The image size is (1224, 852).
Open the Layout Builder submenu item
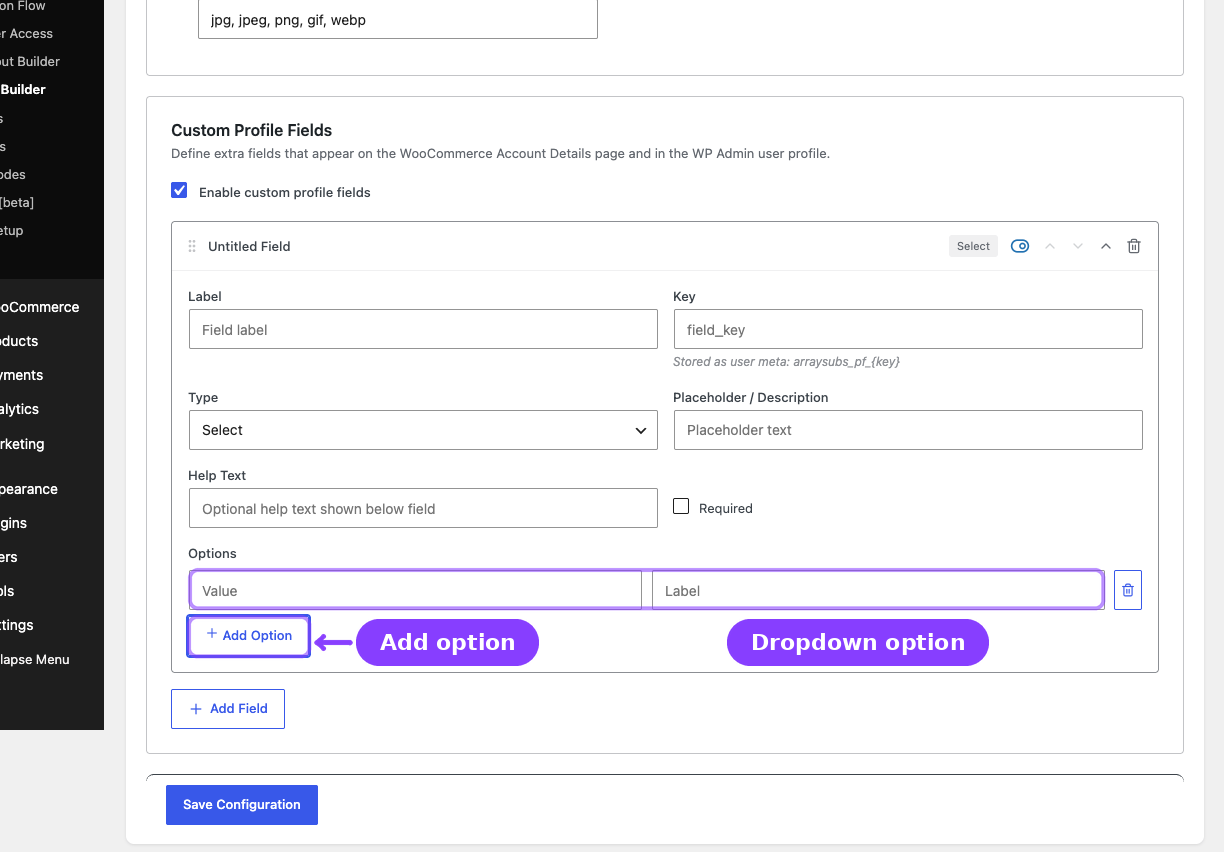click(30, 61)
